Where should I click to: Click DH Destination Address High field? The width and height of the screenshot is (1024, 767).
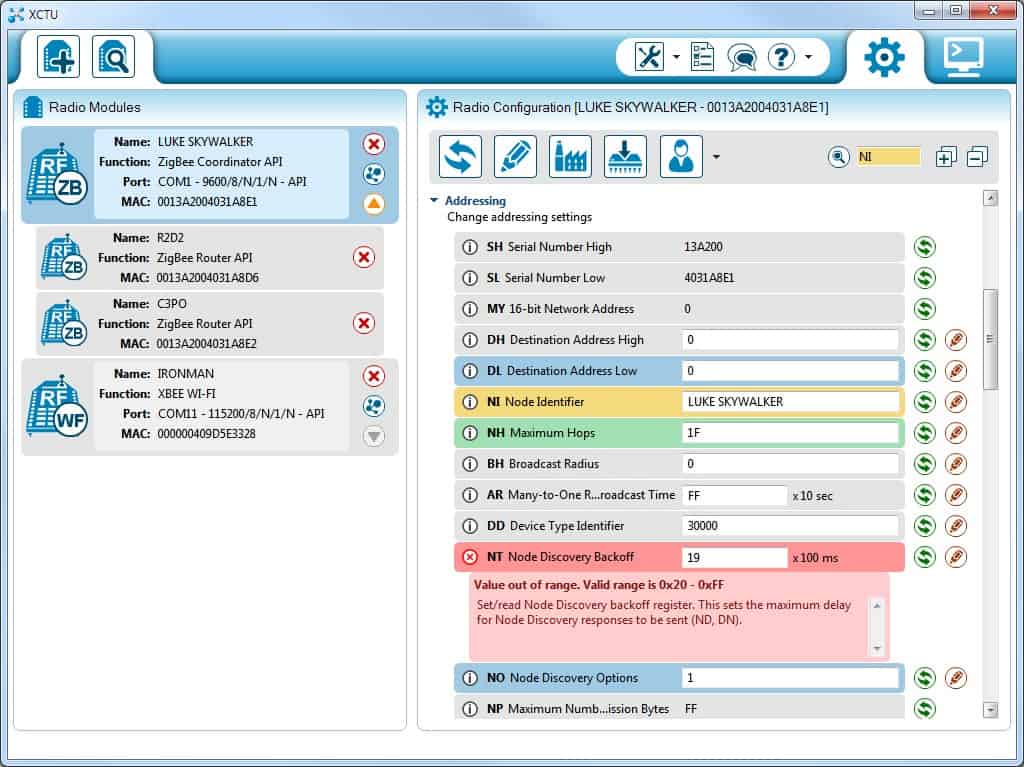(x=790, y=340)
